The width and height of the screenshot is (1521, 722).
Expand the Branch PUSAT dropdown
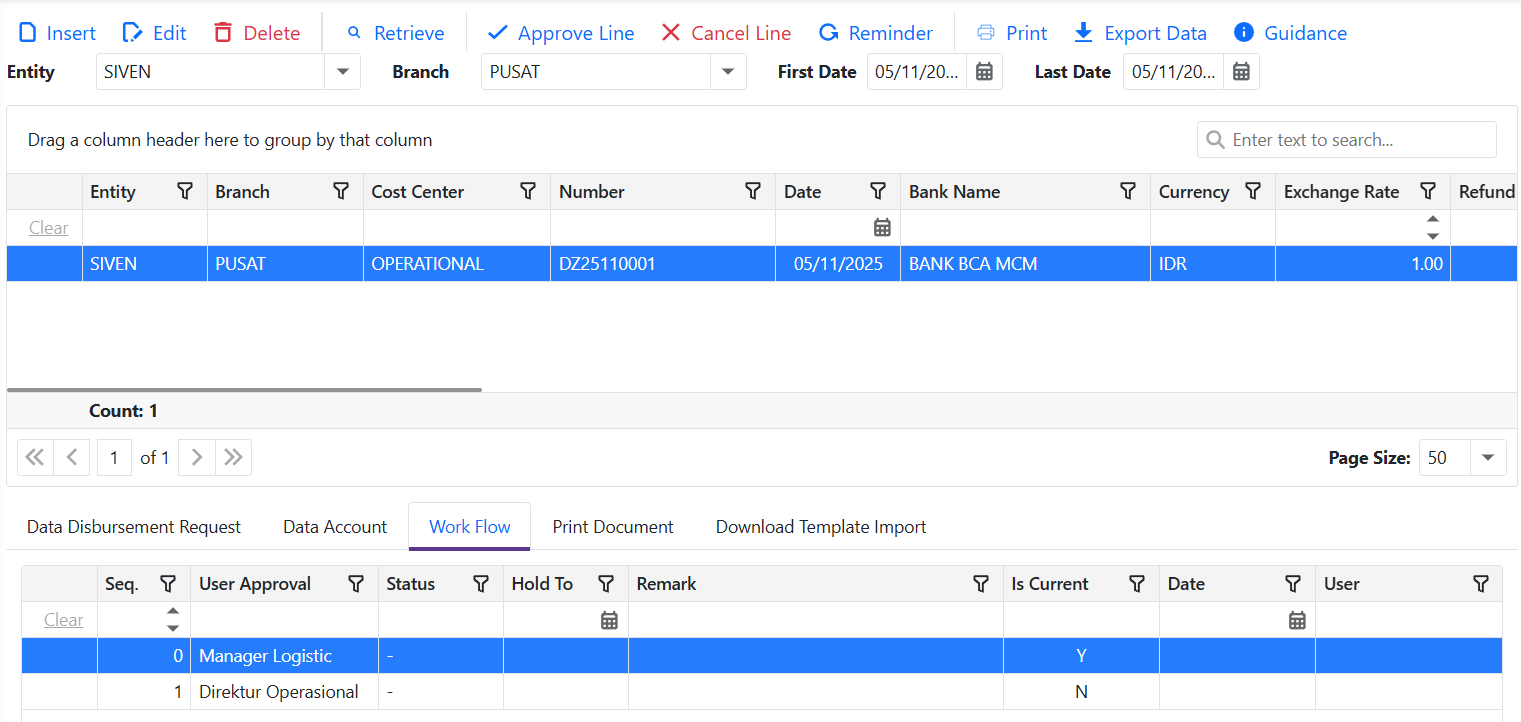[728, 72]
